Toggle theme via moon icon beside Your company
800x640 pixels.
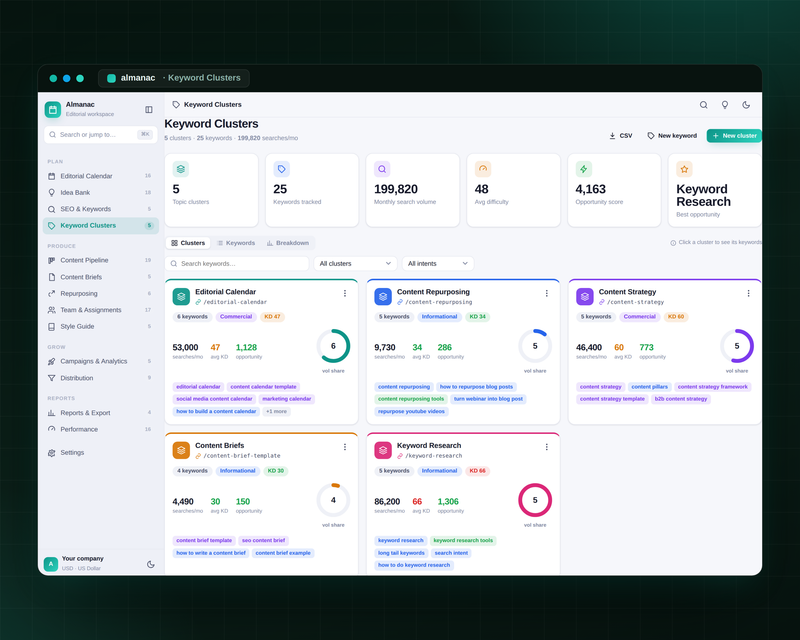tap(151, 564)
